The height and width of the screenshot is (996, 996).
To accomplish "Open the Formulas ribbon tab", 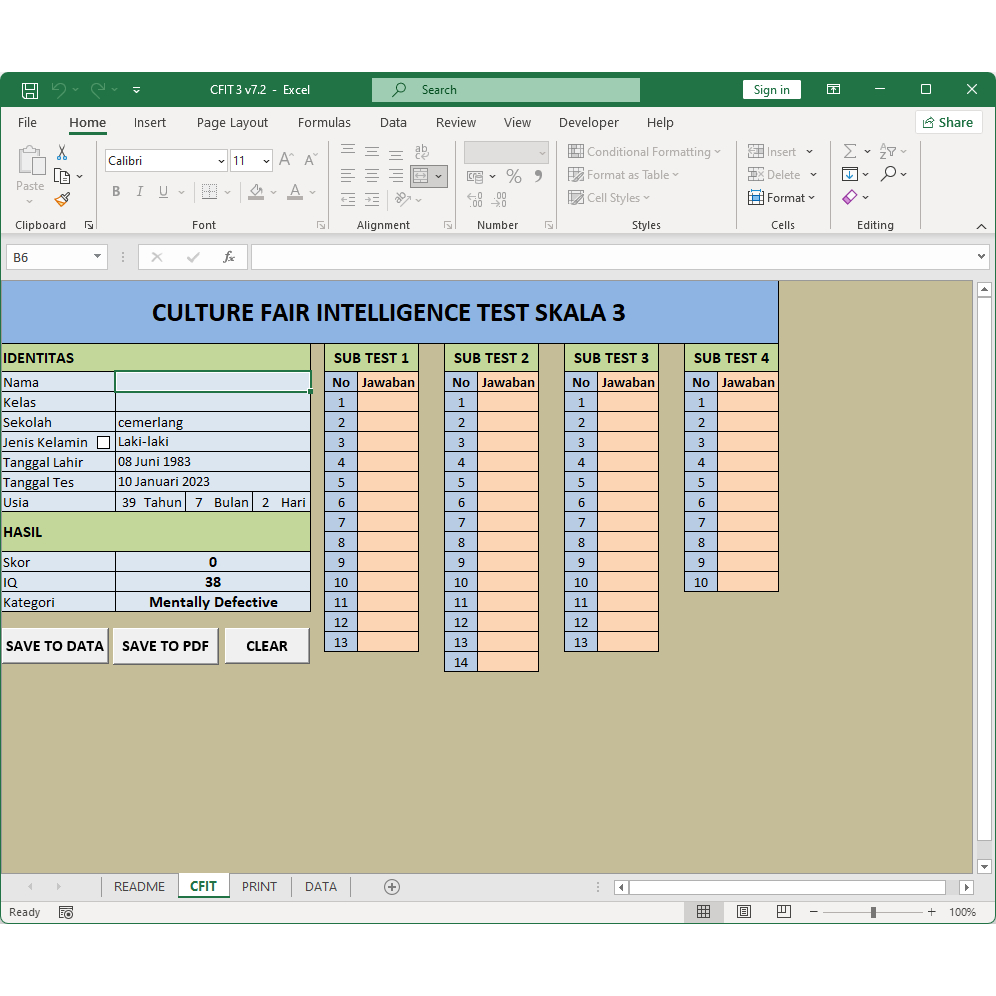I will tap(324, 123).
